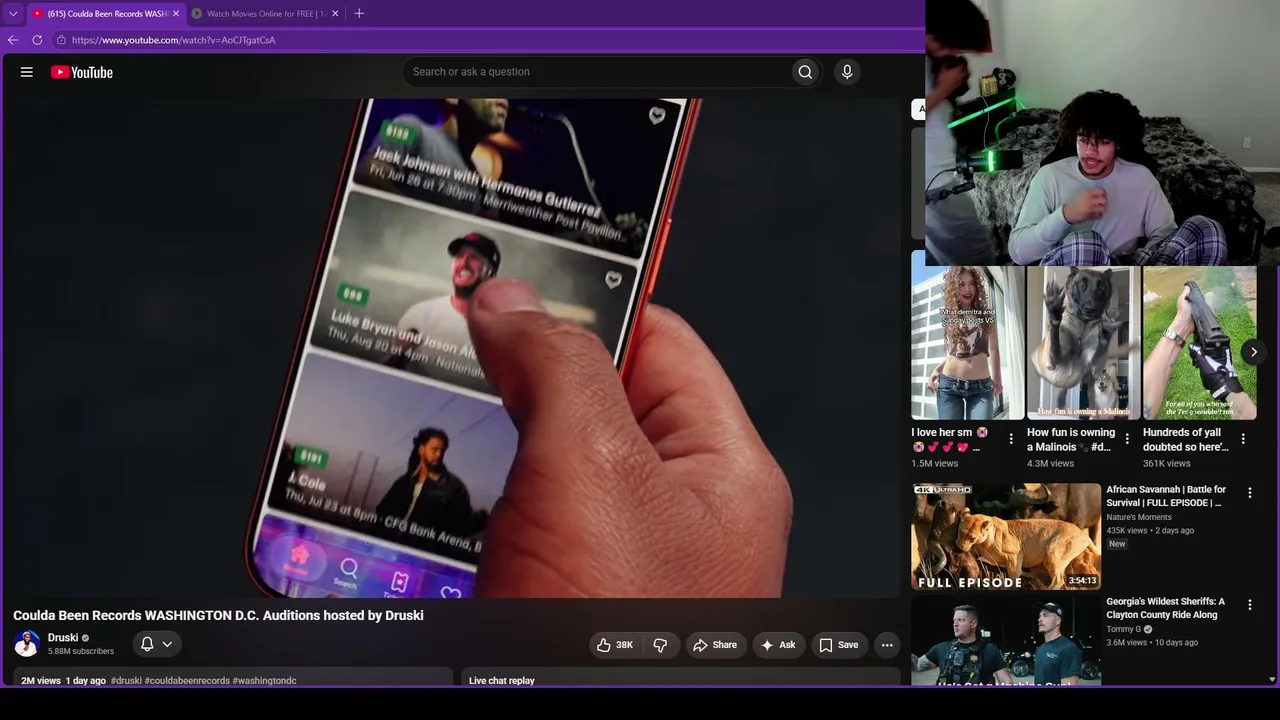
Task: Open the #druski hashtag
Action: coord(126,681)
